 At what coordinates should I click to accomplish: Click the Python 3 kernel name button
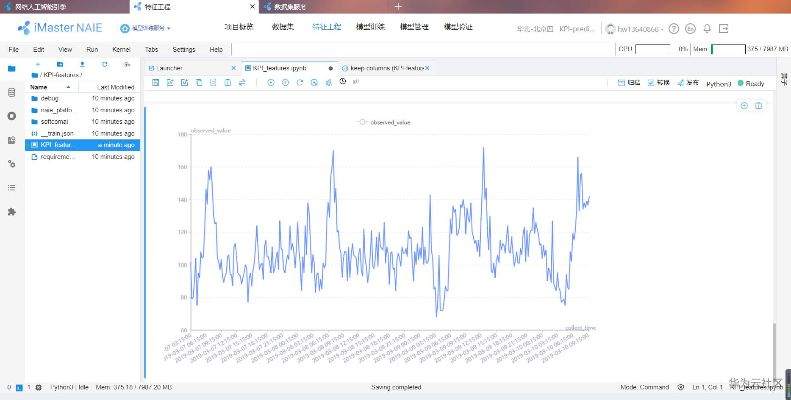click(718, 83)
